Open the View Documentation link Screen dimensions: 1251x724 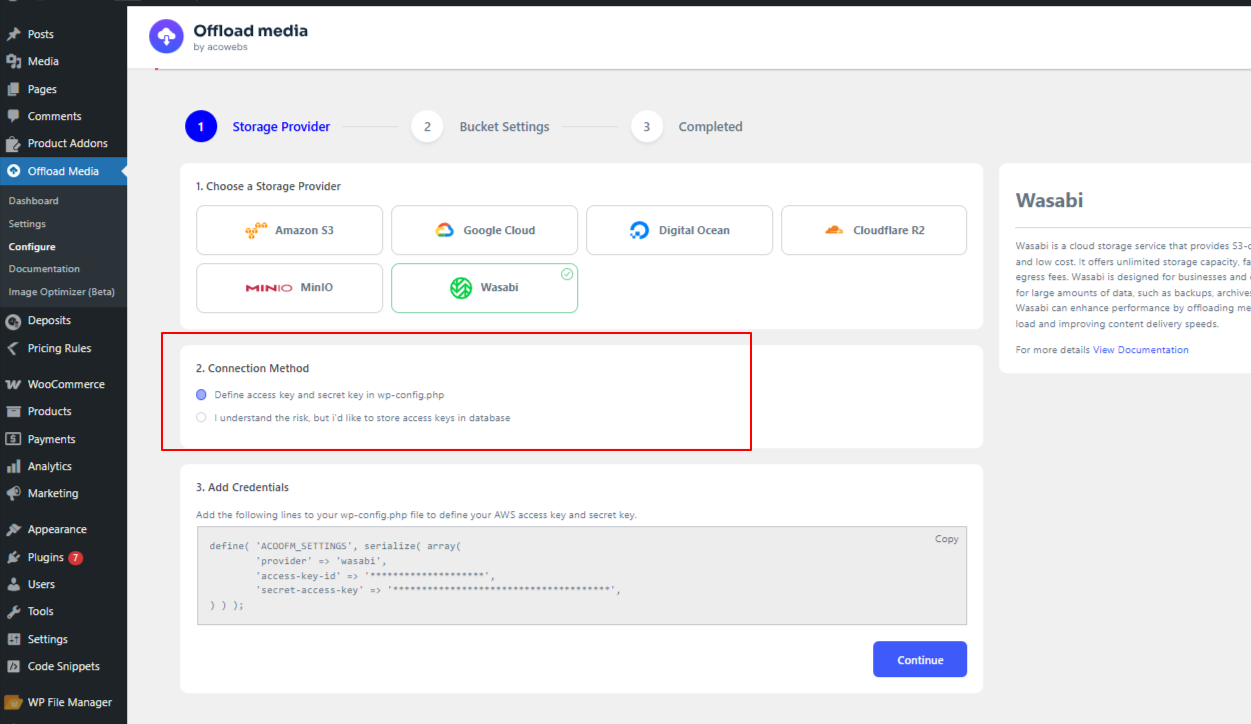(1141, 350)
